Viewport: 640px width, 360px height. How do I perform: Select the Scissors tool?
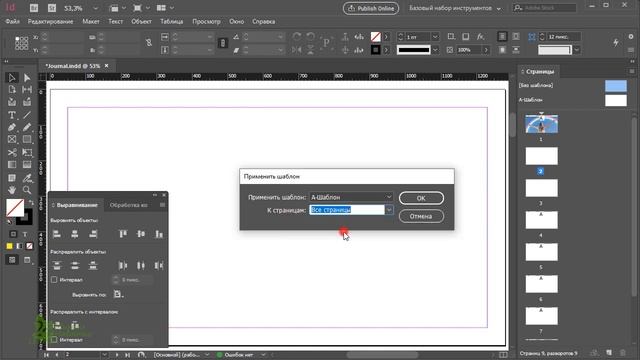tap(12, 153)
